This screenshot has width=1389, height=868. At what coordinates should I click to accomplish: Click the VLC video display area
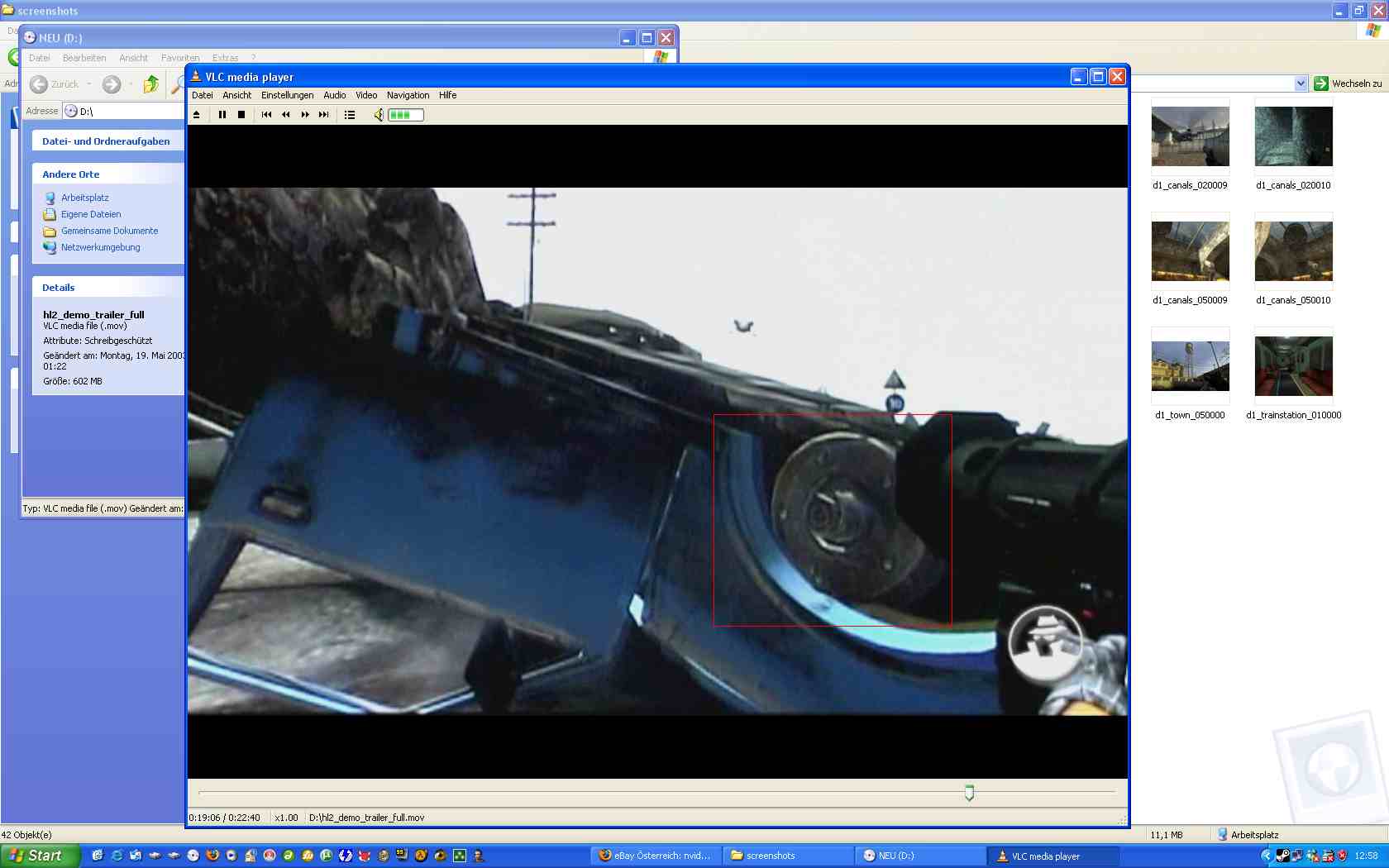[657, 451]
